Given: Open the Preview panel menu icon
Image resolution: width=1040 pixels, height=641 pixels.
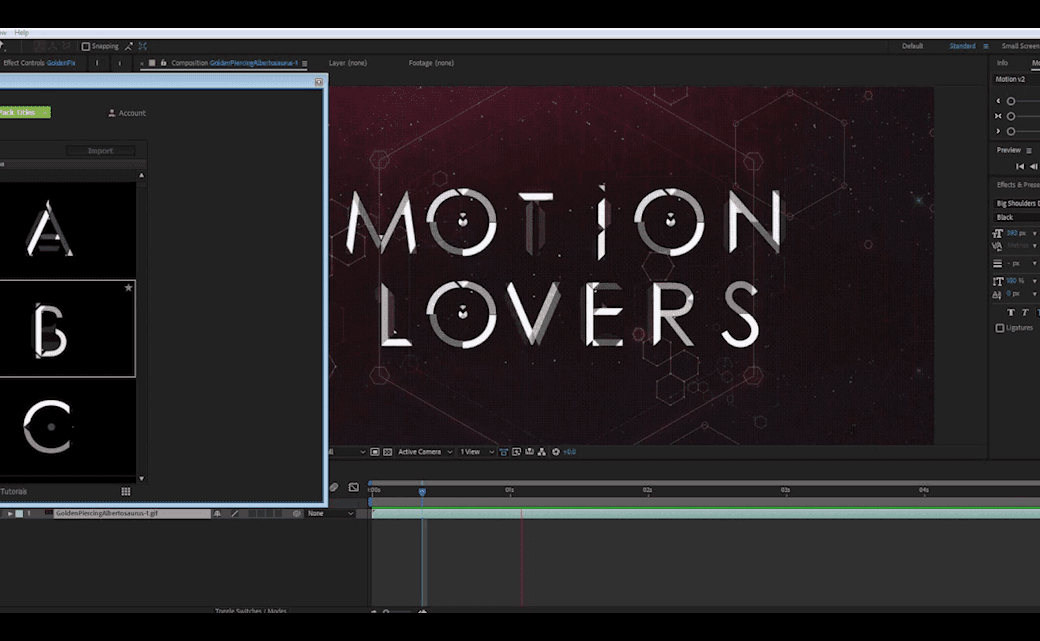Looking at the screenshot, I should [x=1029, y=151].
